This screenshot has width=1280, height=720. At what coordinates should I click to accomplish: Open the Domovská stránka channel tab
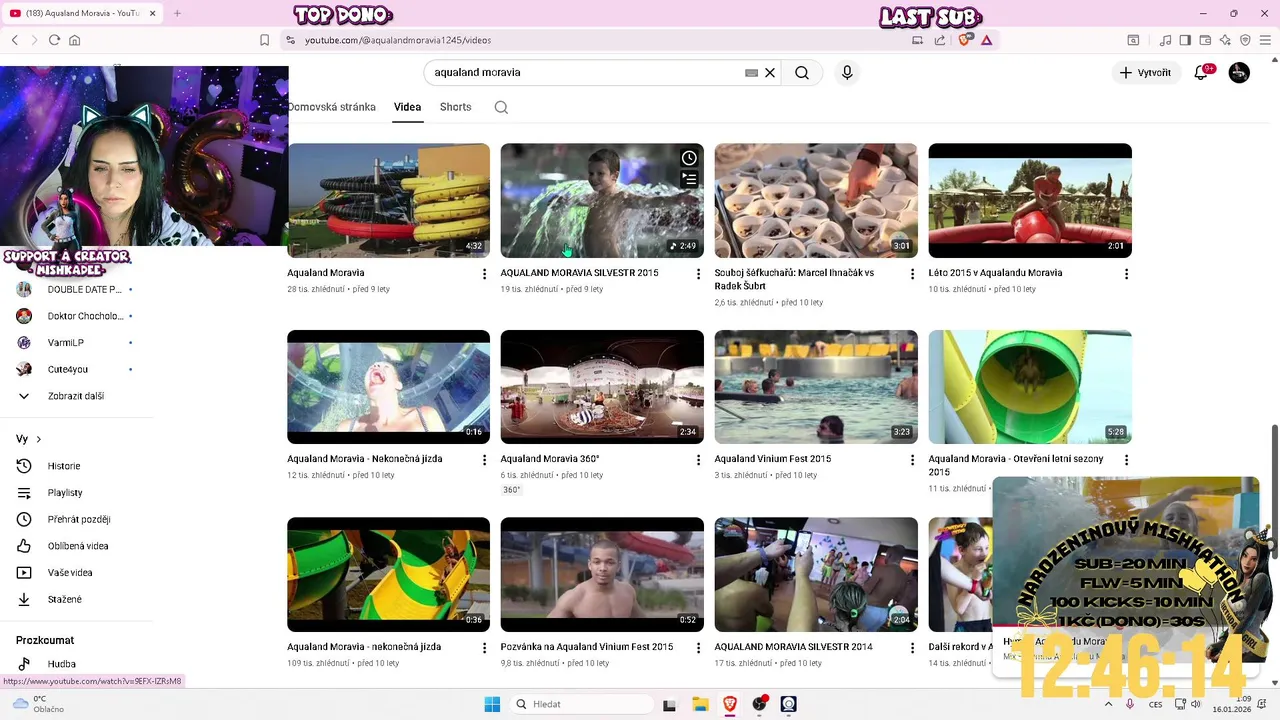point(332,107)
